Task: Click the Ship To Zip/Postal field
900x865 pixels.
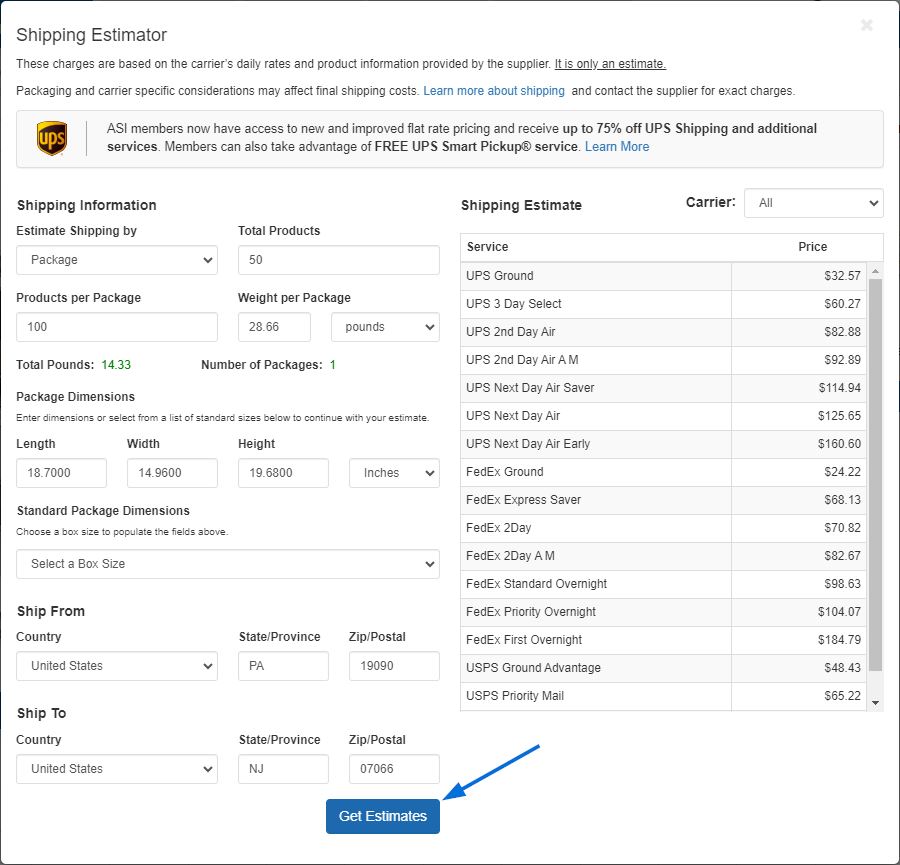Action: coord(394,769)
